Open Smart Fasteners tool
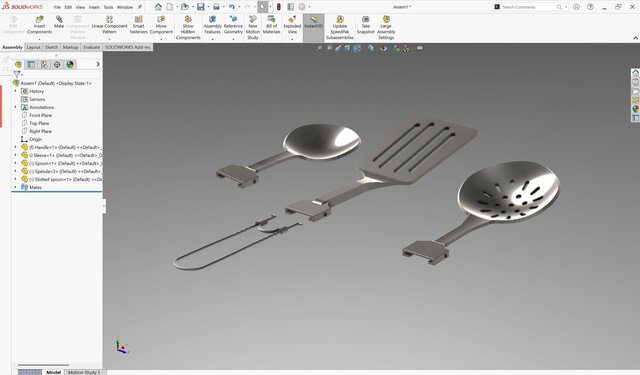Image resolution: width=640 pixels, height=375 pixels. tap(138, 25)
